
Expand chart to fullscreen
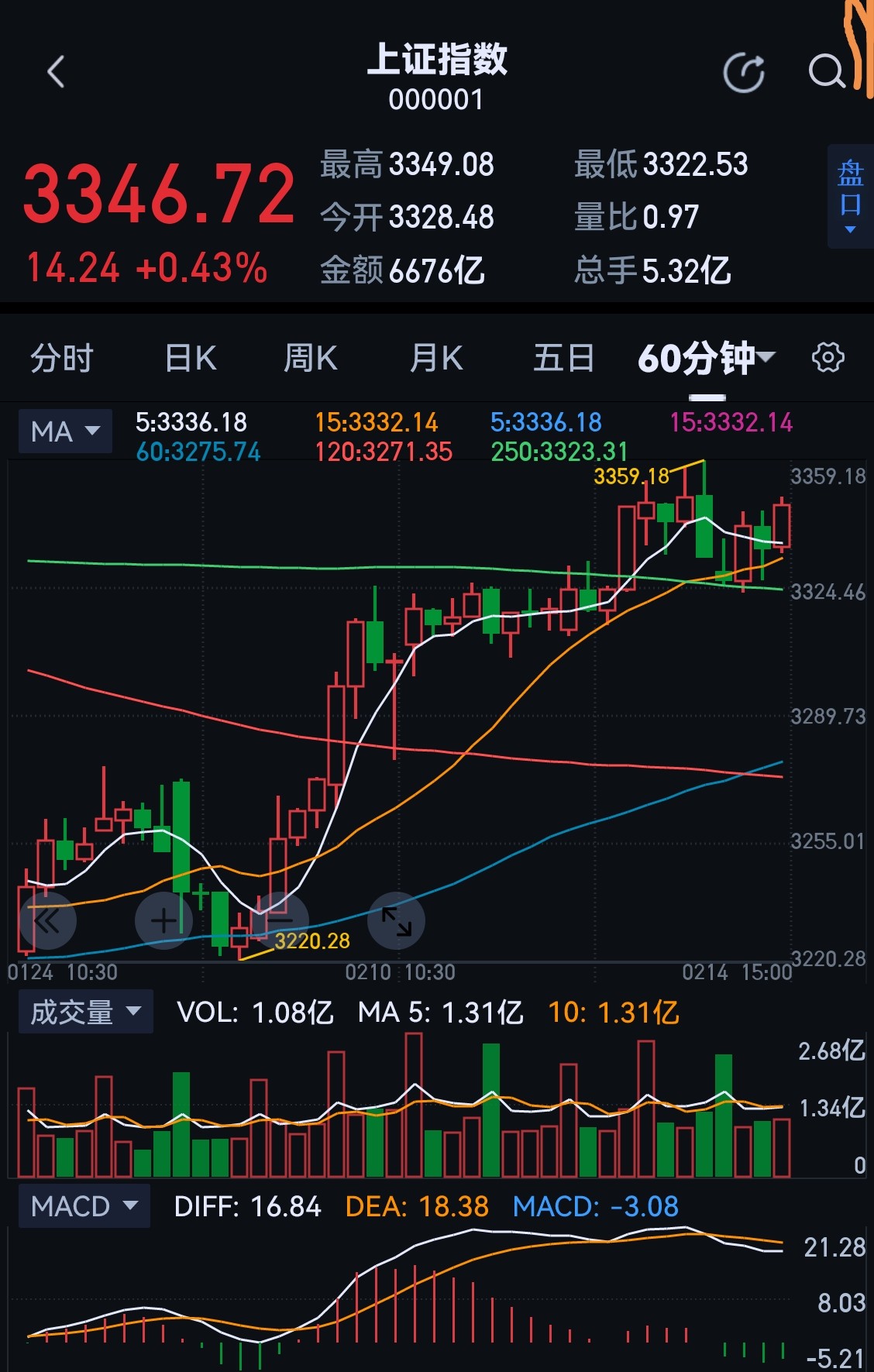(397, 921)
